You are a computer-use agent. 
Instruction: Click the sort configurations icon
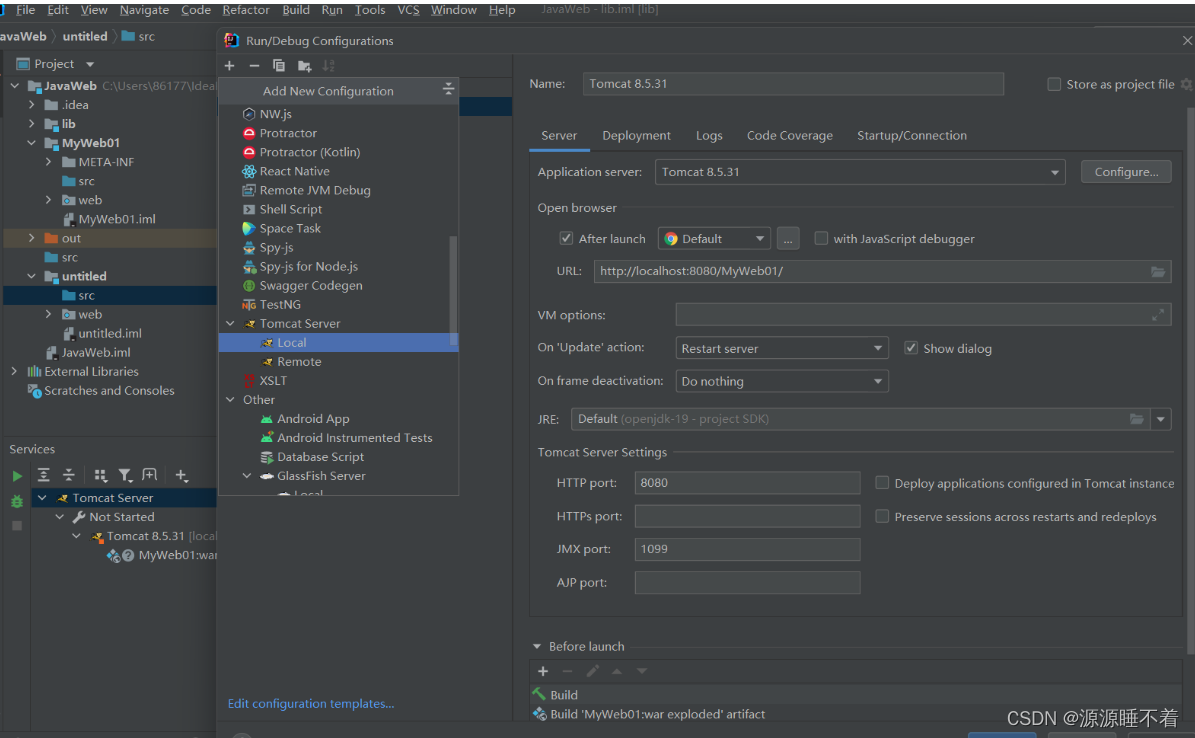(x=328, y=66)
